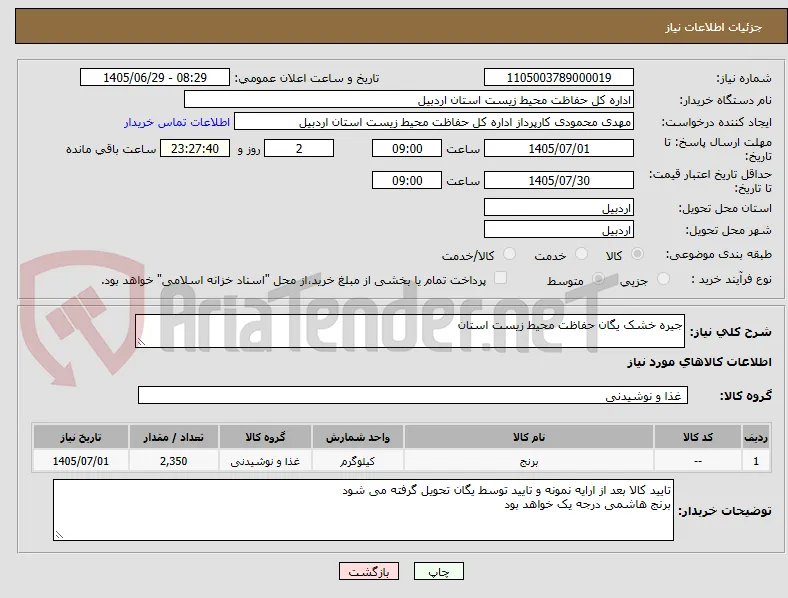Click the طبقه بندی موضوعی label
788x598 pixels.
[x=719, y=254]
